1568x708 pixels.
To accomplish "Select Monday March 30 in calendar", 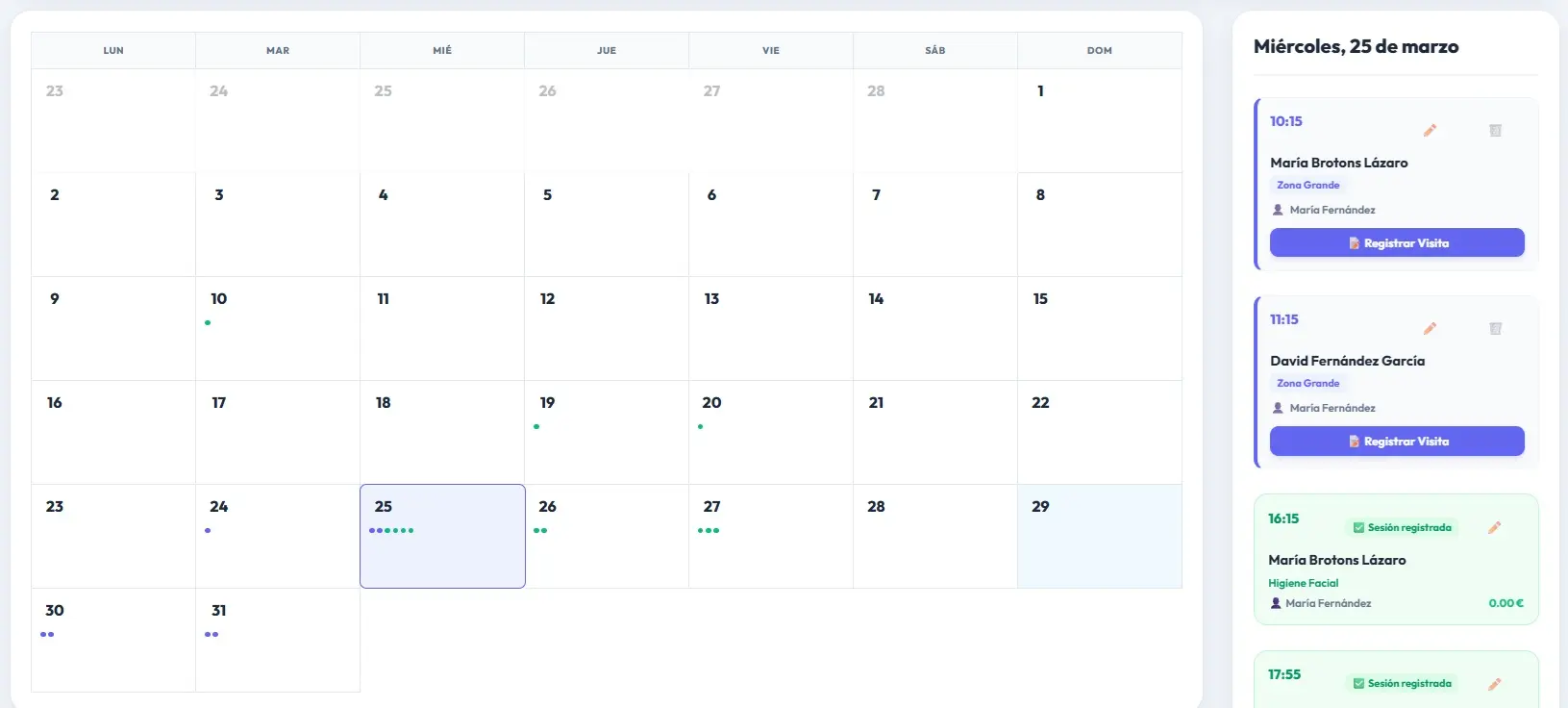I will click(x=112, y=640).
